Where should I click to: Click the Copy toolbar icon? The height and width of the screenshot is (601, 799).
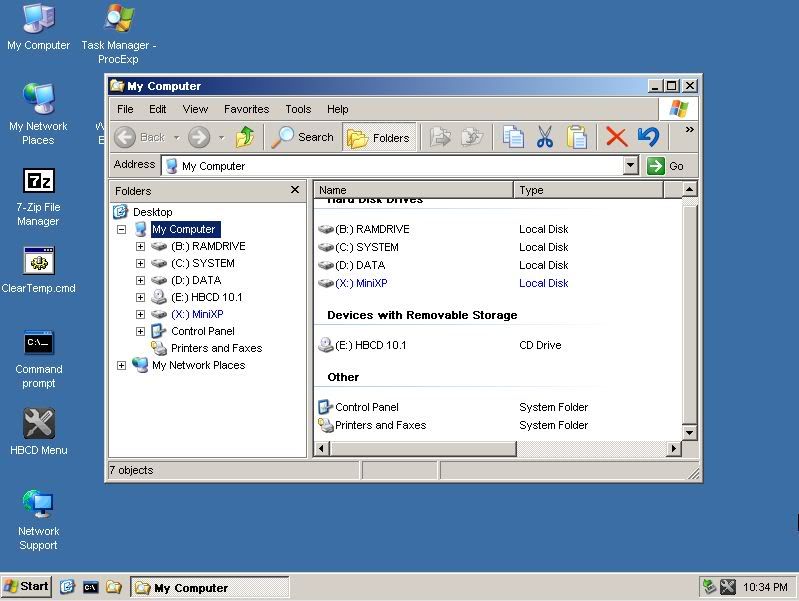tap(513, 137)
